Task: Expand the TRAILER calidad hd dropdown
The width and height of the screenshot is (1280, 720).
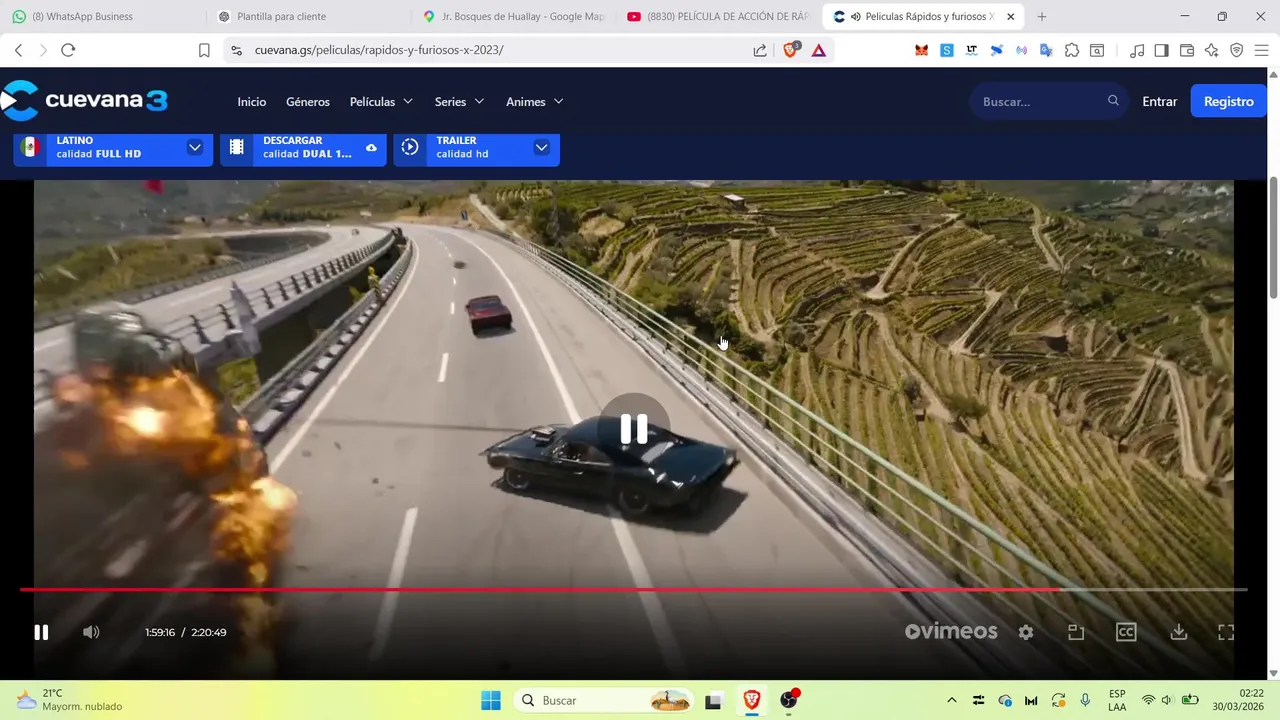Action: [x=476, y=148]
